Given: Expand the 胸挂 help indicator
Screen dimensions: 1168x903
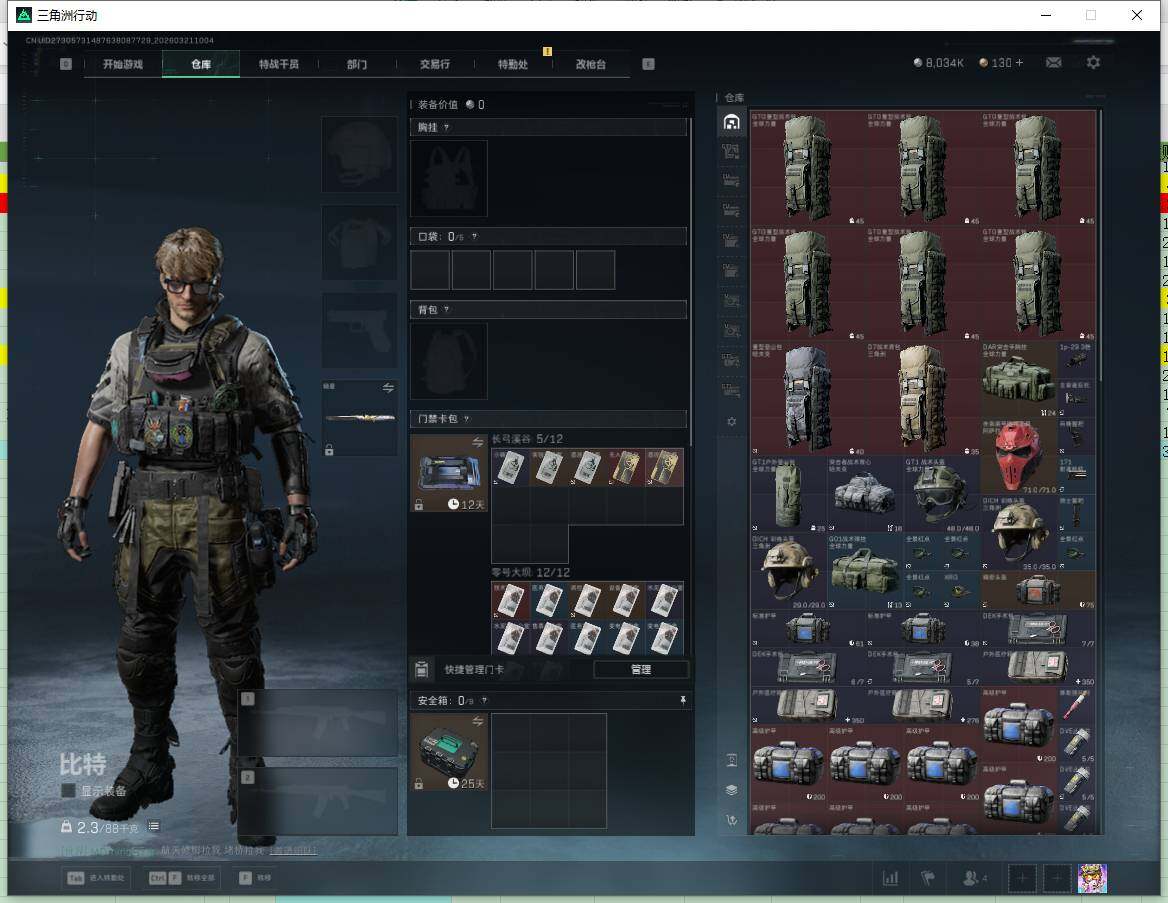Looking at the screenshot, I should (x=446, y=127).
